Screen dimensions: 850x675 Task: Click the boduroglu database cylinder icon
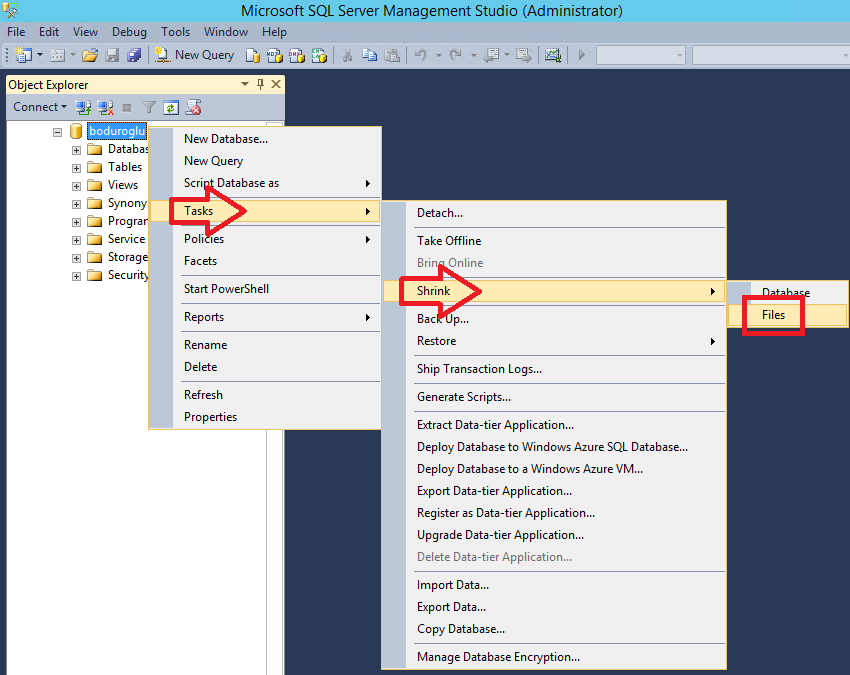coord(76,131)
